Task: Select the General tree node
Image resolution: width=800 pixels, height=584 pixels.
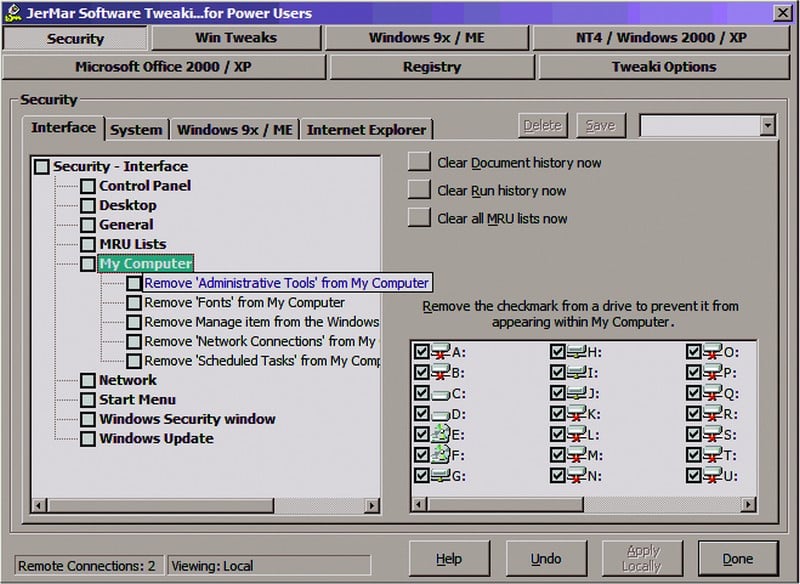Action: (x=126, y=224)
